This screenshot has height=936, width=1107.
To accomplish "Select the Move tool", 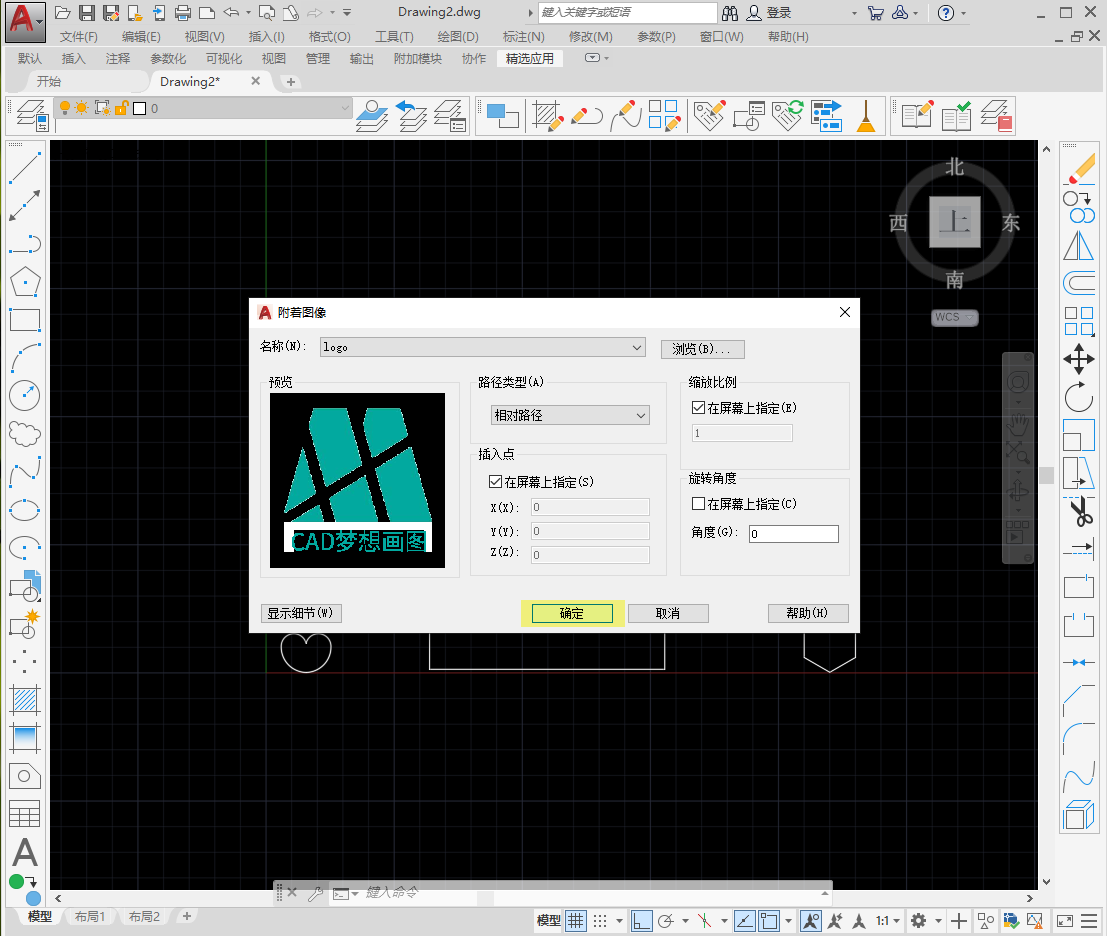I will (1079, 359).
